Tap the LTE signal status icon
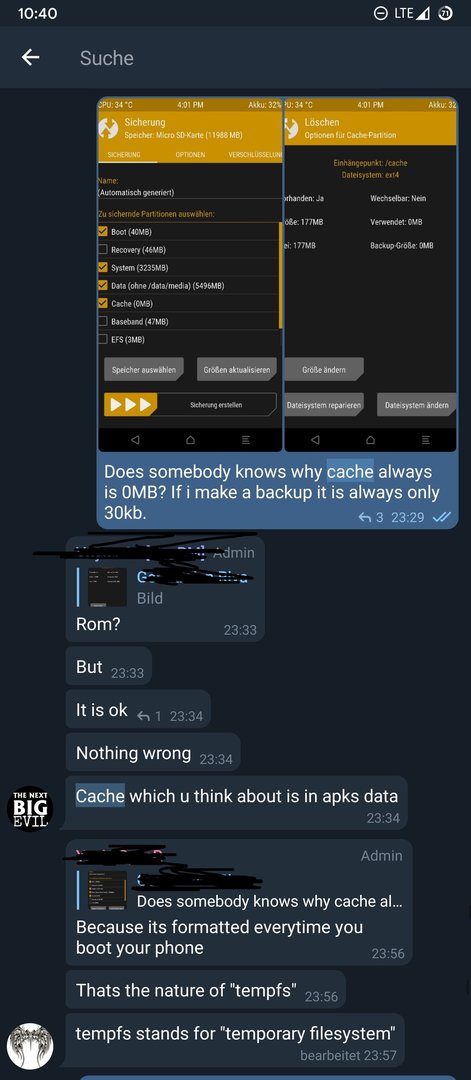This screenshot has height=1080, width=471. pos(412,13)
